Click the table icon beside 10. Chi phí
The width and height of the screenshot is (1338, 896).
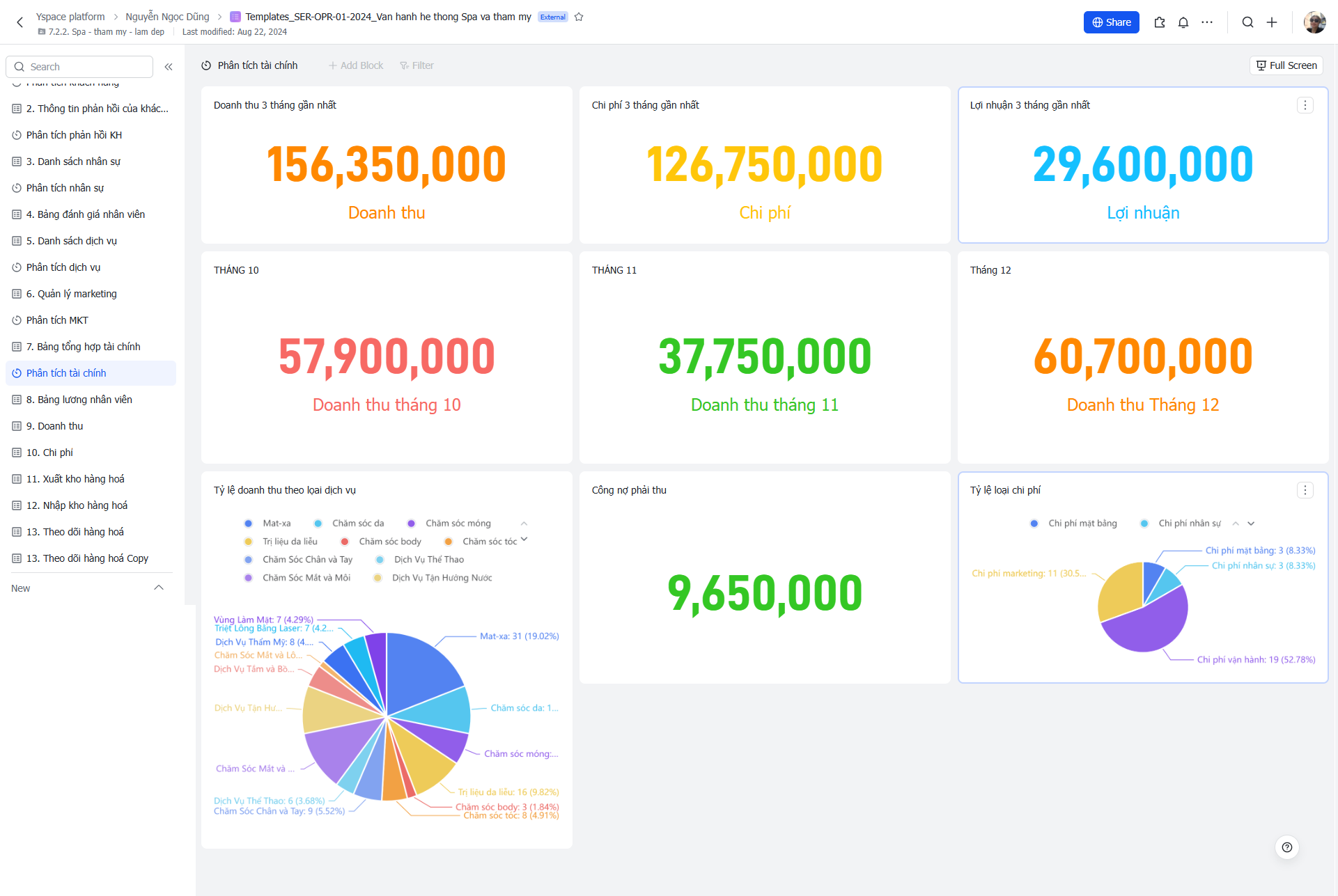click(x=17, y=453)
